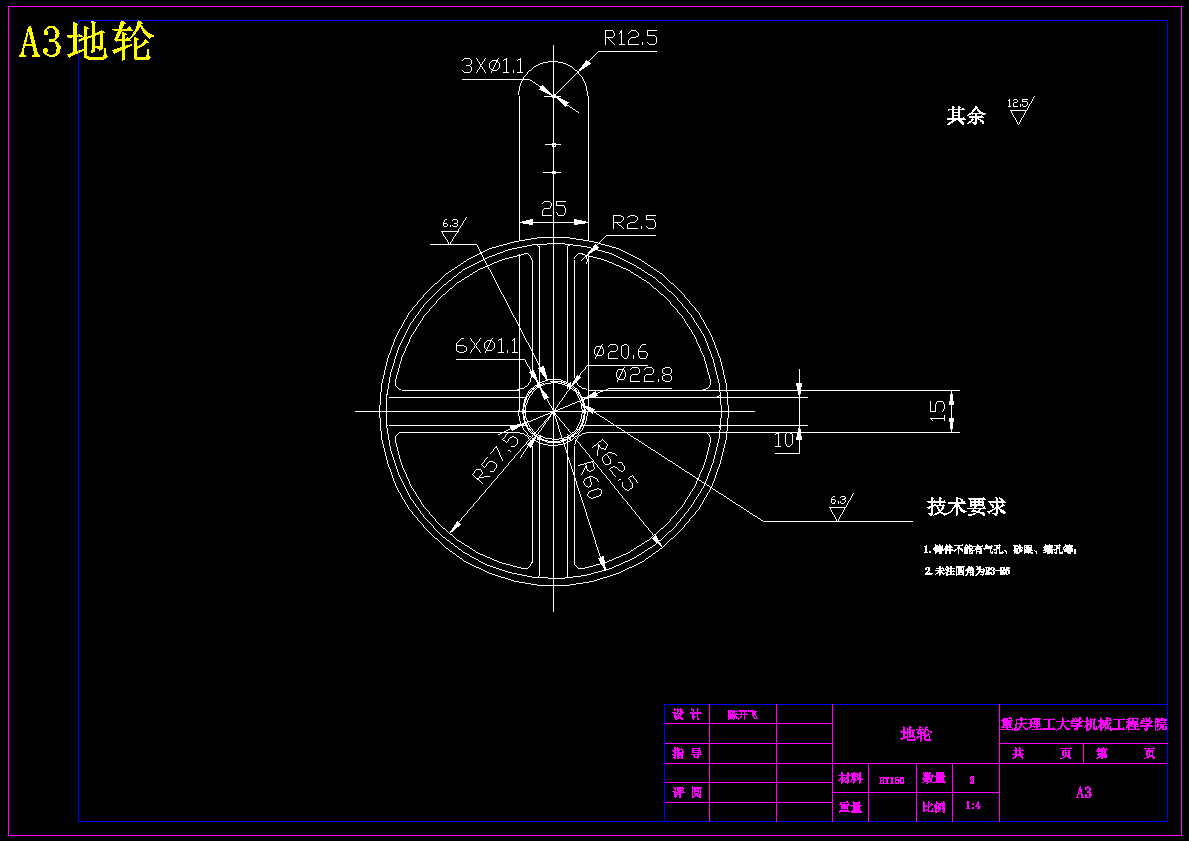1189x841 pixels.
Task: Select the "Ø22.8" diameter dimension
Action: [x=644, y=375]
